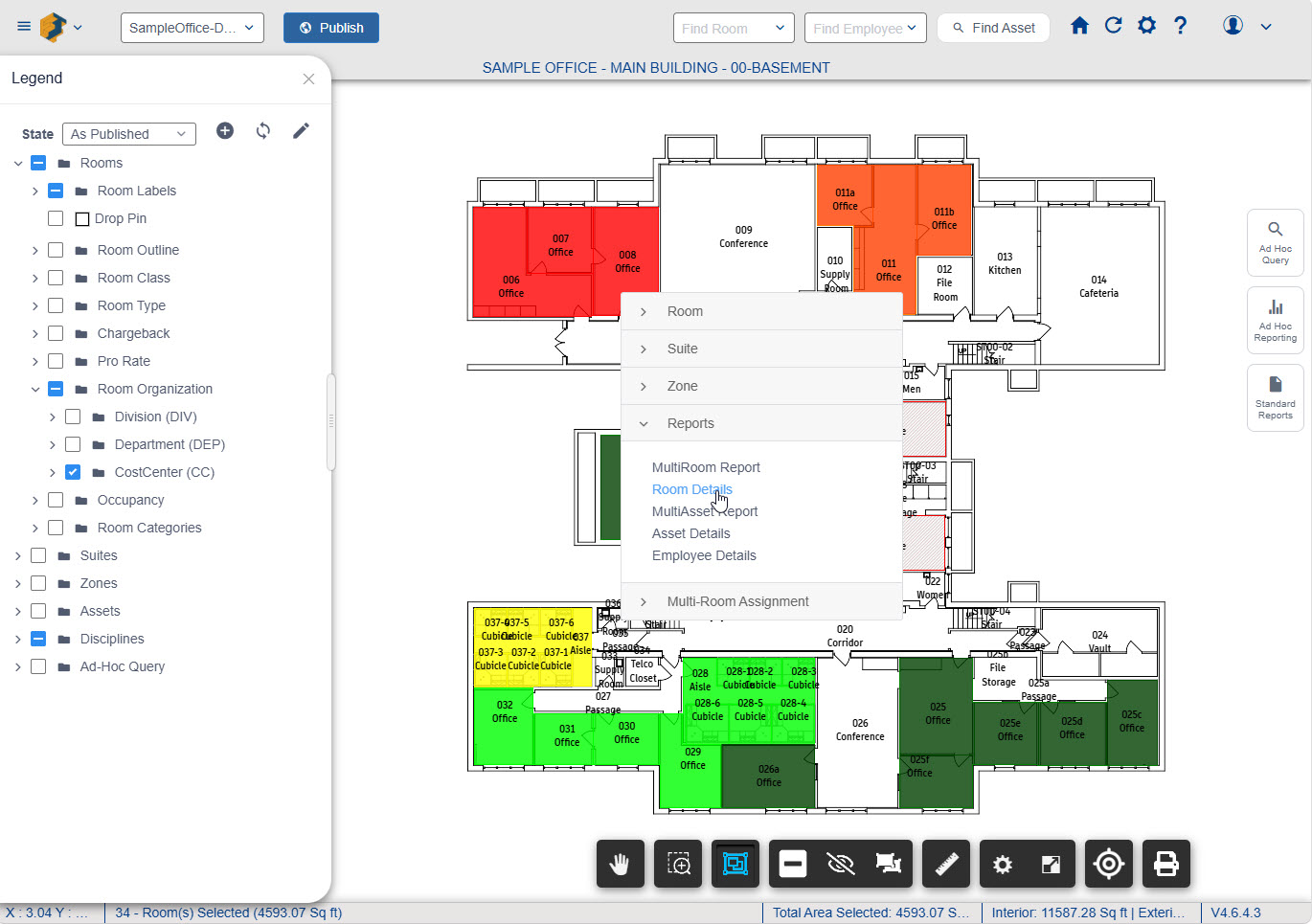The height and width of the screenshot is (924, 1312).
Task: Open the Asset Details report
Action: tap(690, 533)
